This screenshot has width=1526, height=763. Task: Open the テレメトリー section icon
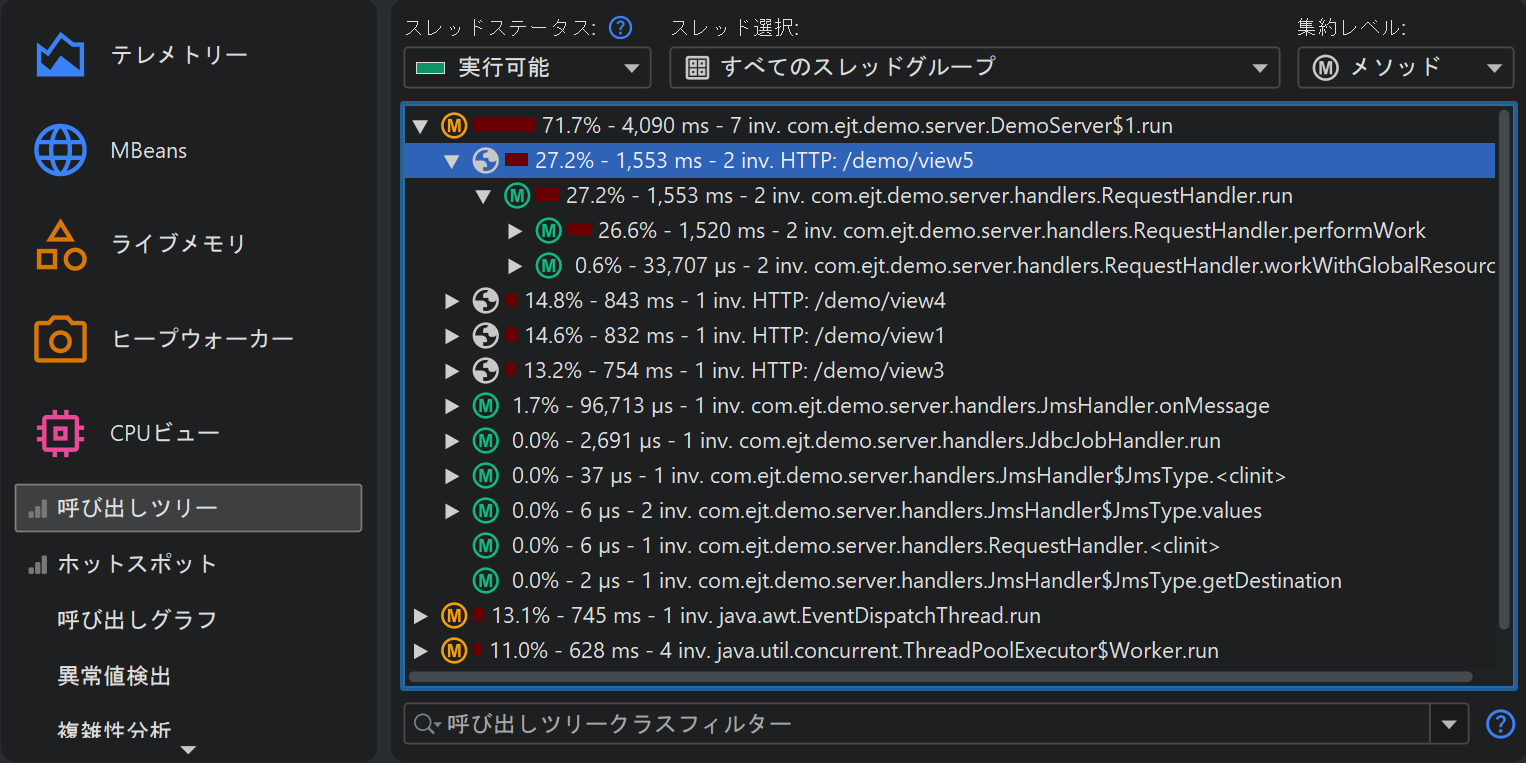(60, 56)
